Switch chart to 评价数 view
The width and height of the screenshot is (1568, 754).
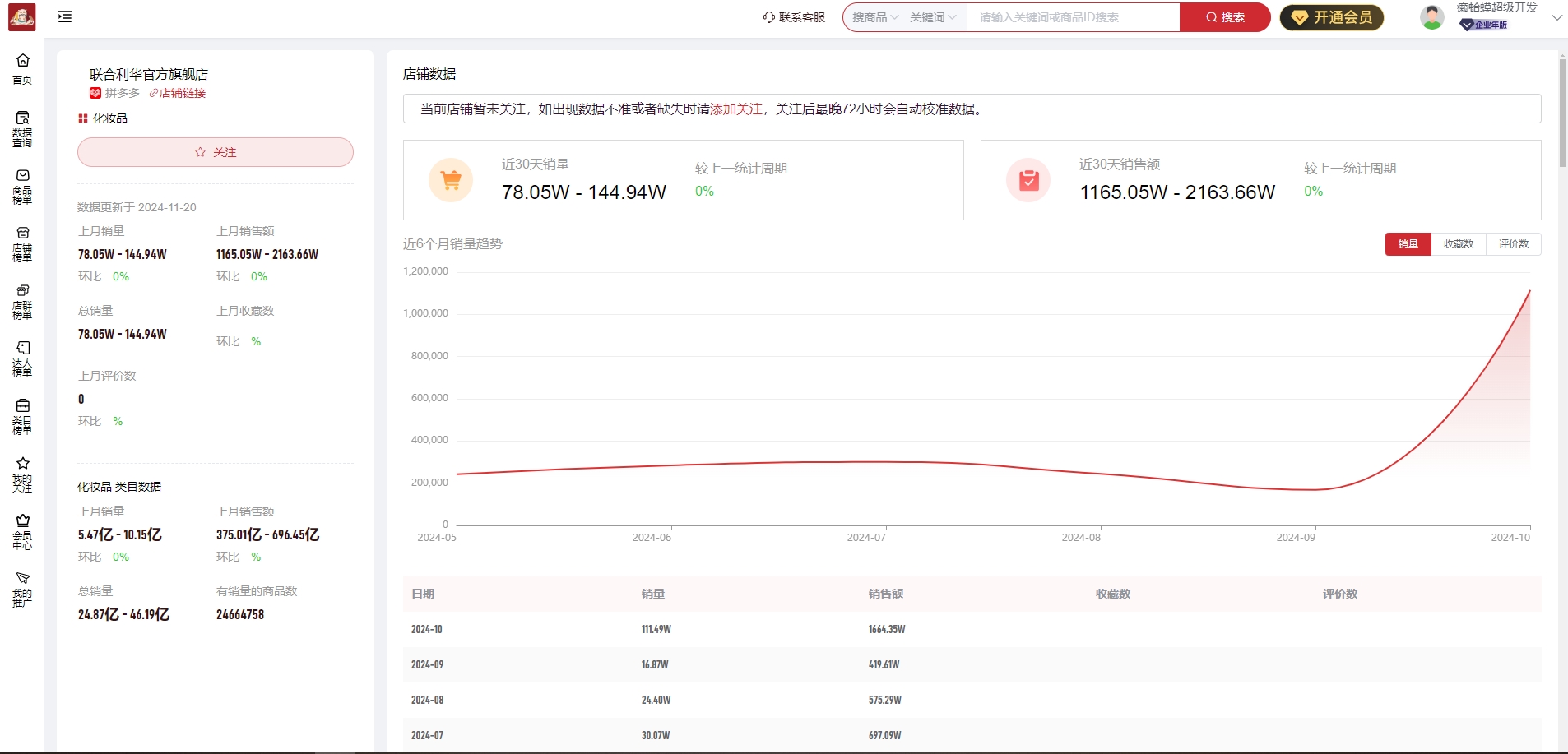tap(1514, 243)
